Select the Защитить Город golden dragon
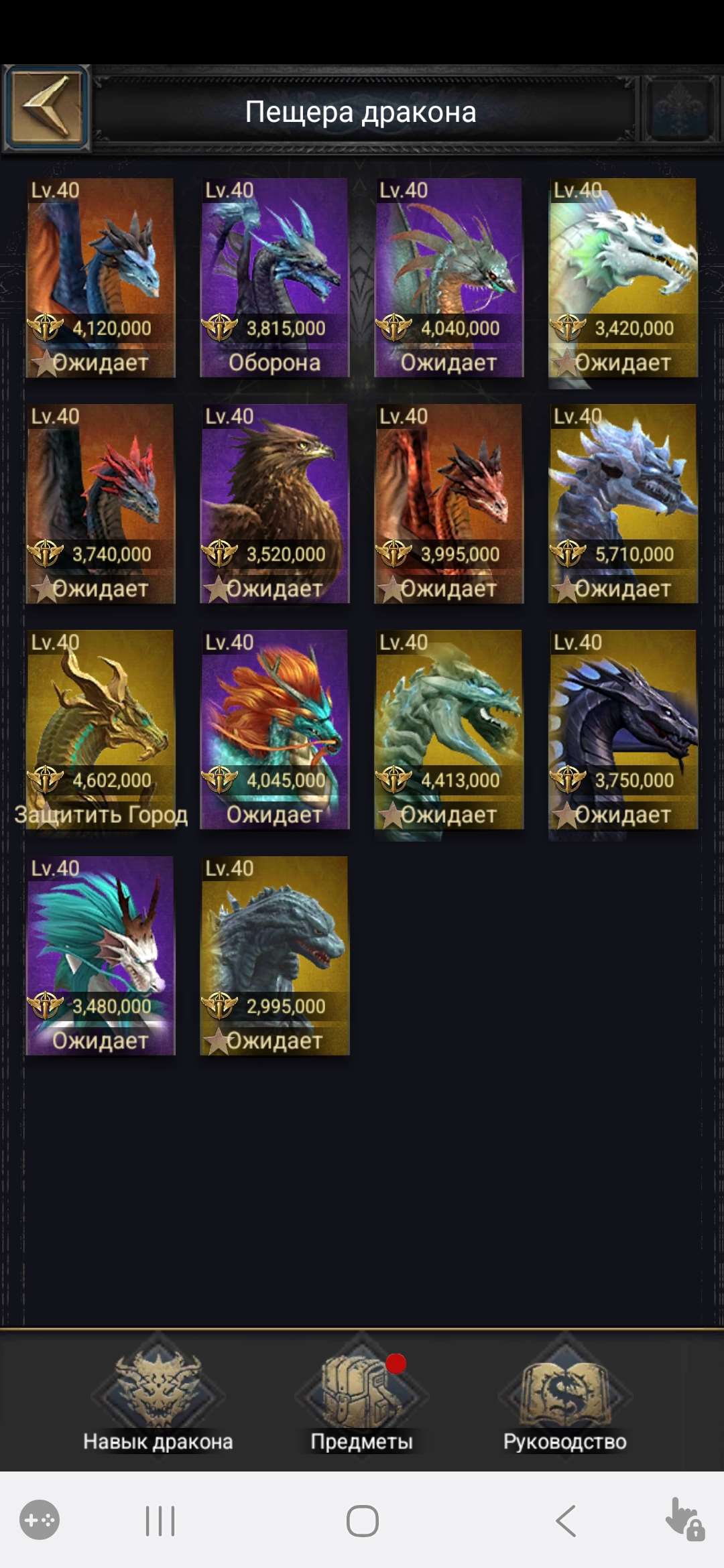 (x=101, y=730)
